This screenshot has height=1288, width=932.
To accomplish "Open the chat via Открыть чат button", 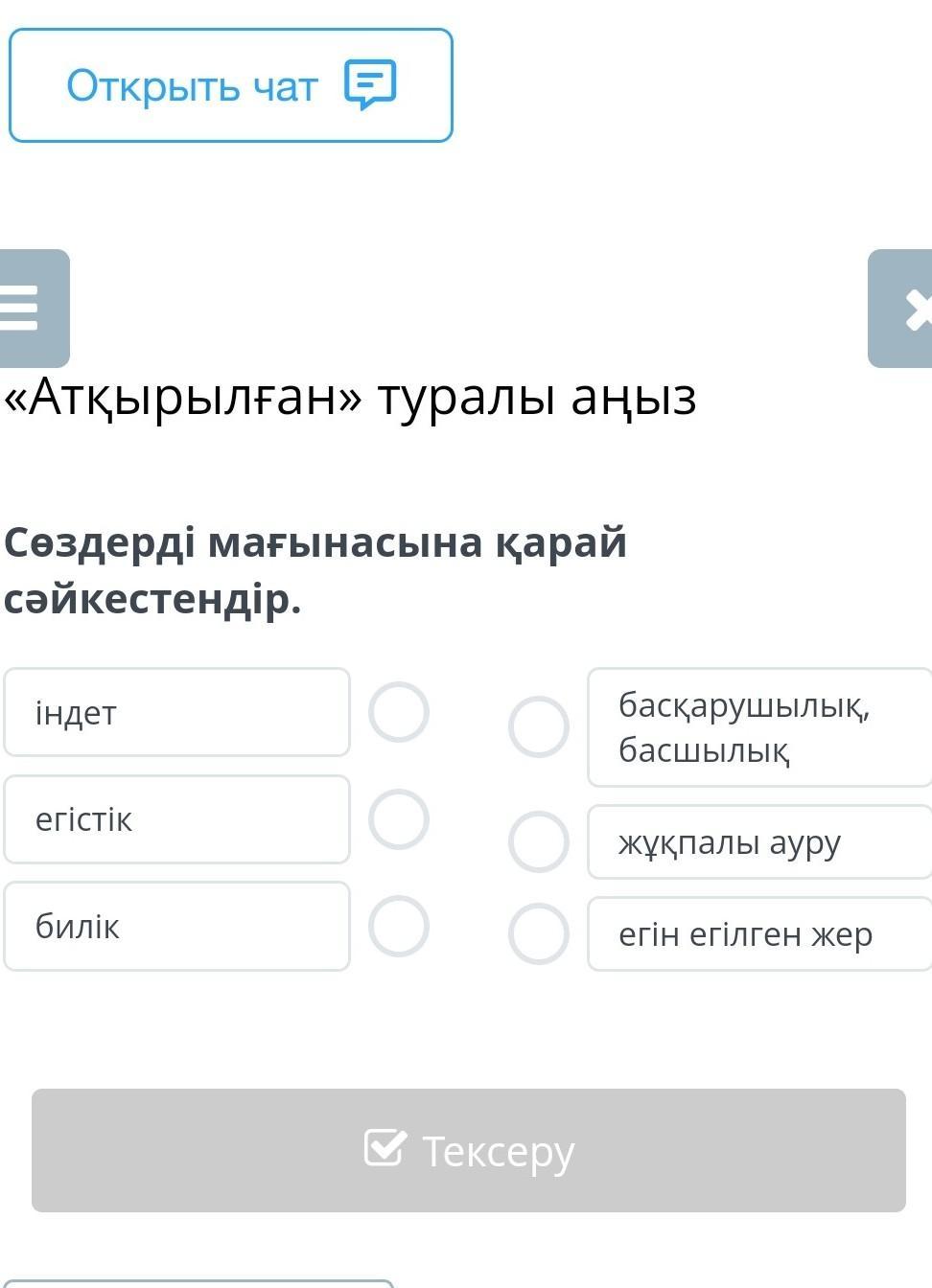I will 231,85.
